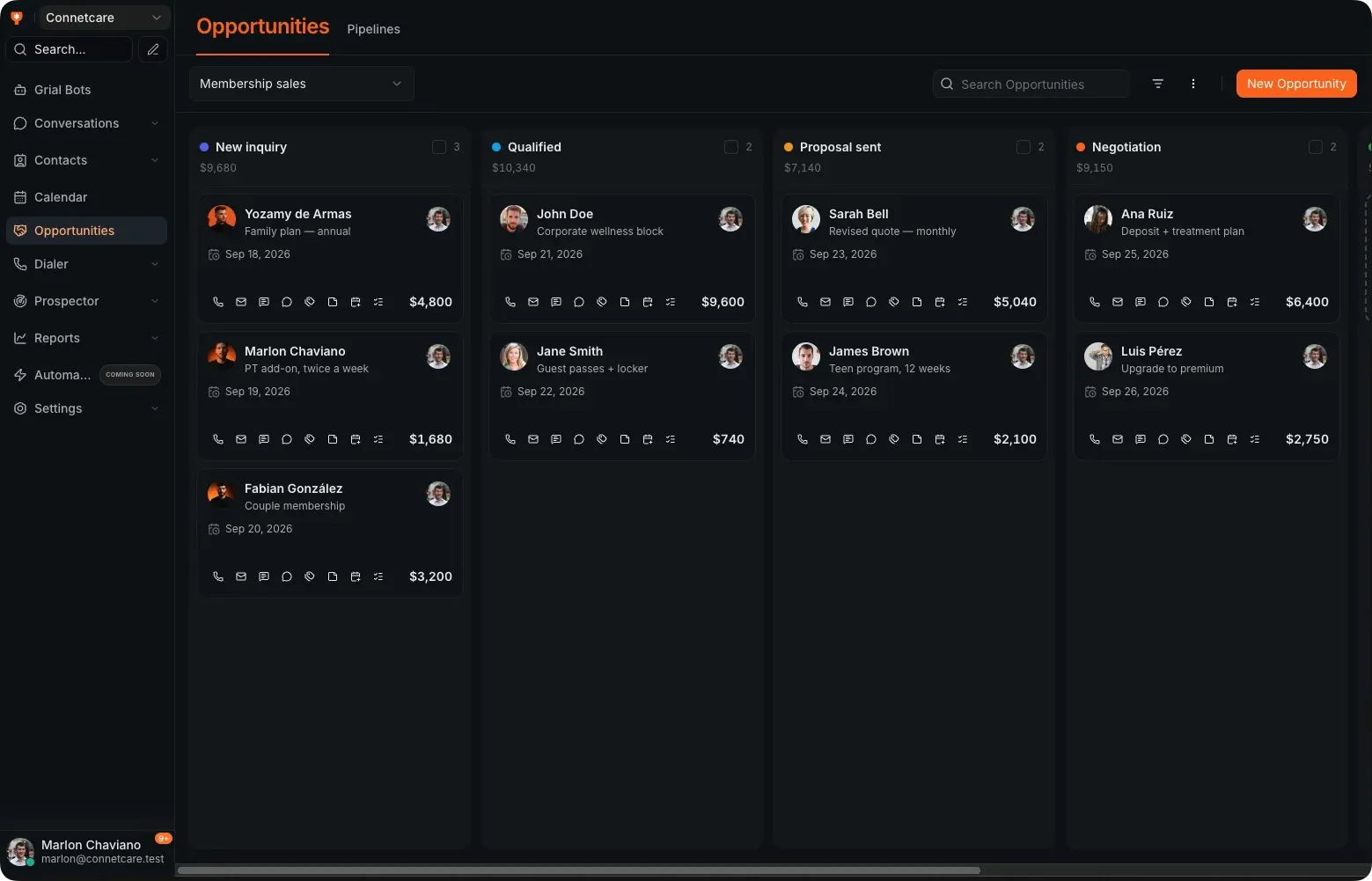Add appointment icon on Jane Smith card
The width and height of the screenshot is (1372, 881).
tap(648, 439)
